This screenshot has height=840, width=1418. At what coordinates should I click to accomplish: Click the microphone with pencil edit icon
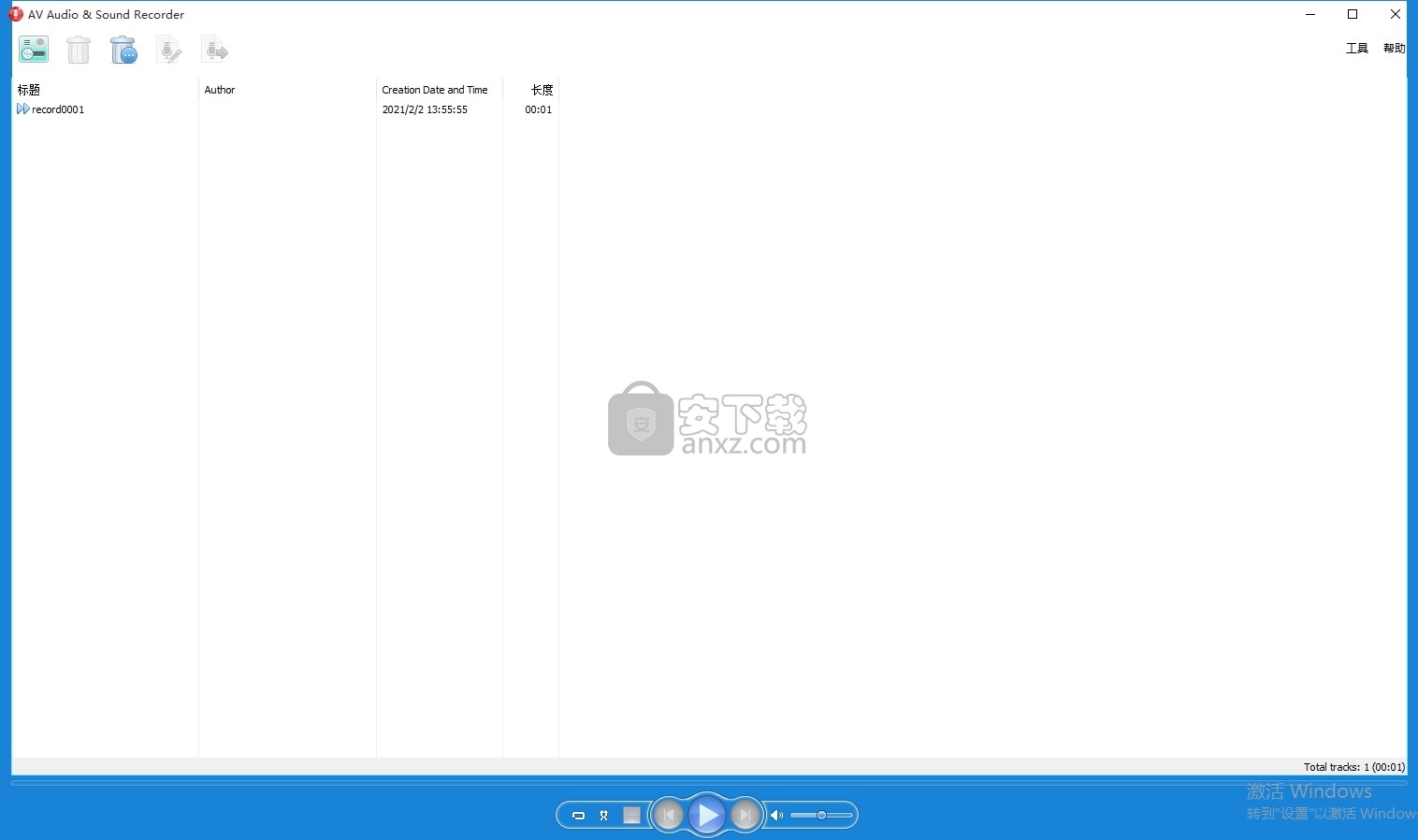click(169, 50)
